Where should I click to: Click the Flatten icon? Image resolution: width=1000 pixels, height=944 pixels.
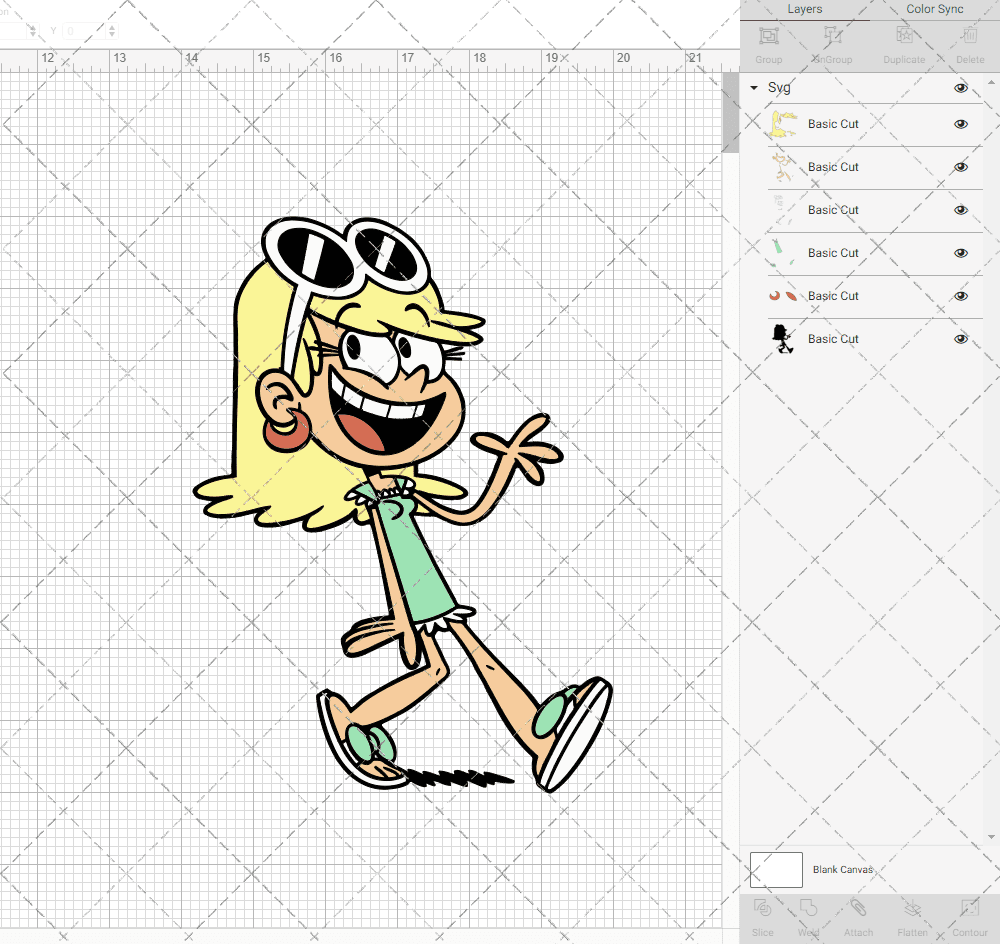[x=913, y=908]
